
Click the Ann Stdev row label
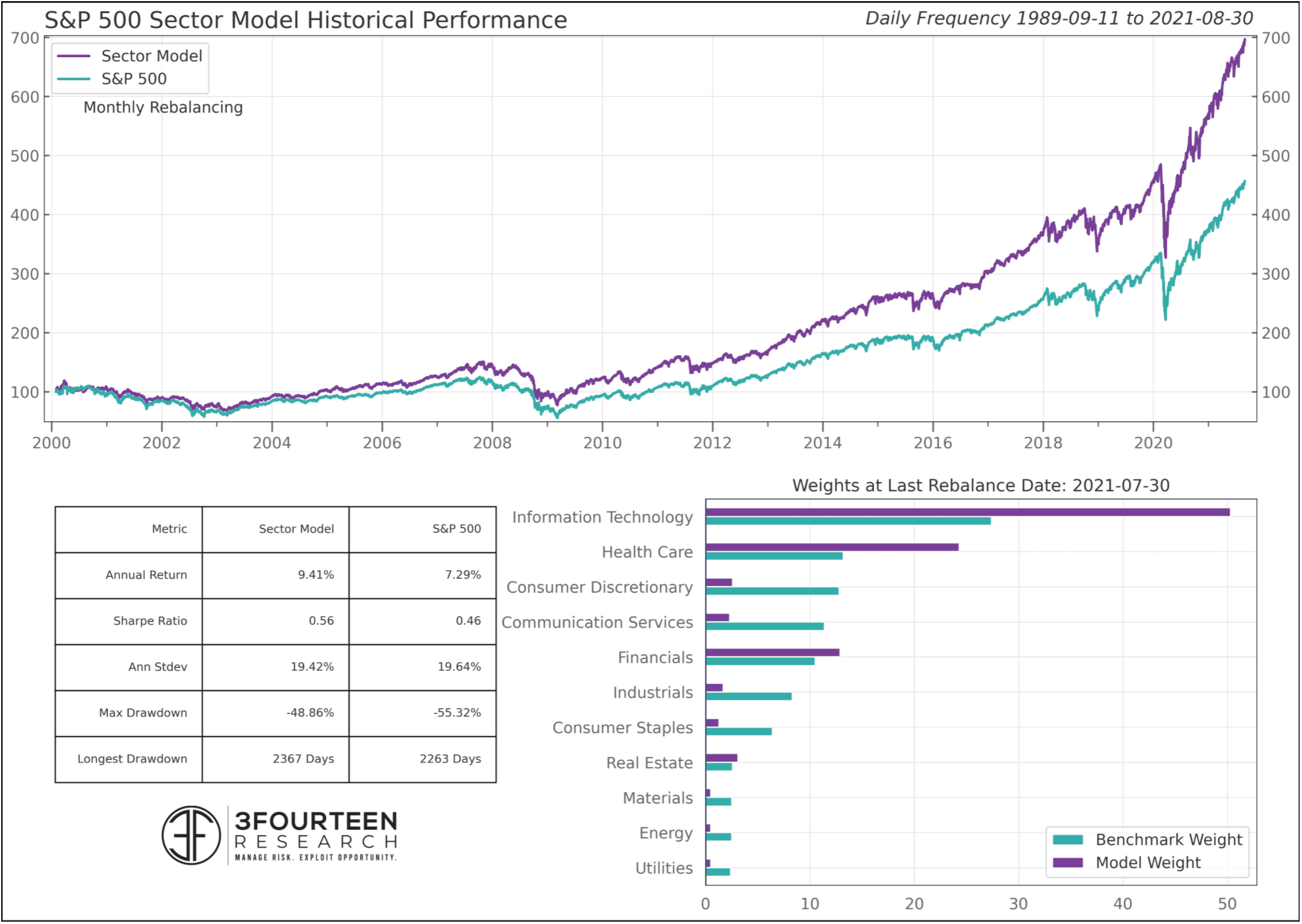(158, 667)
